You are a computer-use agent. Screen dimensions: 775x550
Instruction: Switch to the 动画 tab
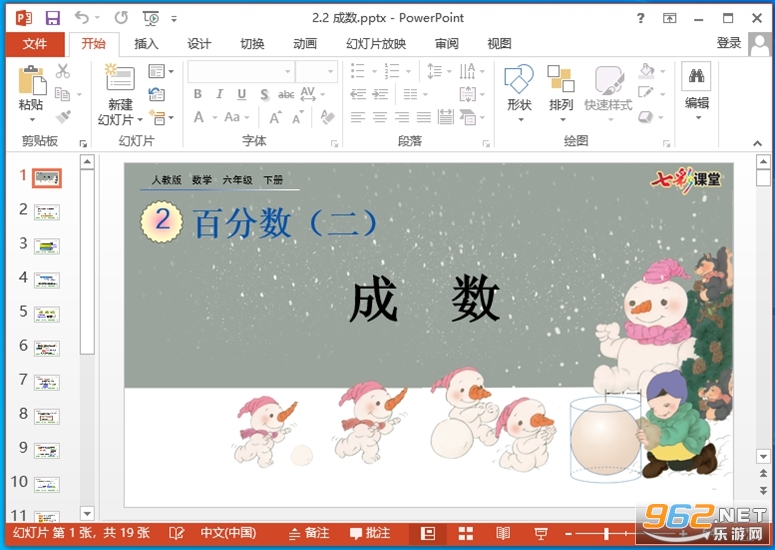pos(305,44)
